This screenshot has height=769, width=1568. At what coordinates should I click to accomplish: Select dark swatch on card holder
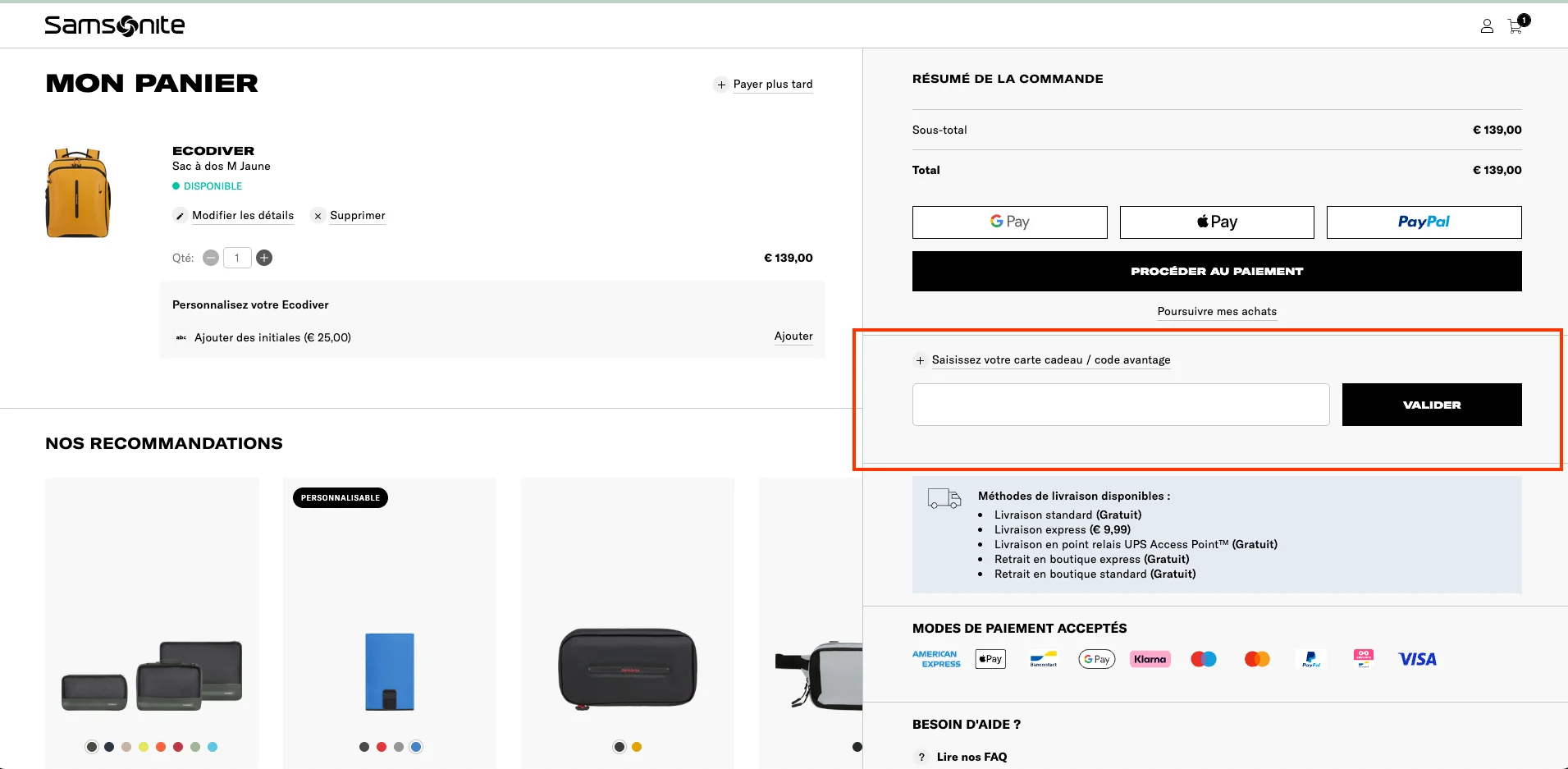pyautogui.click(x=364, y=747)
